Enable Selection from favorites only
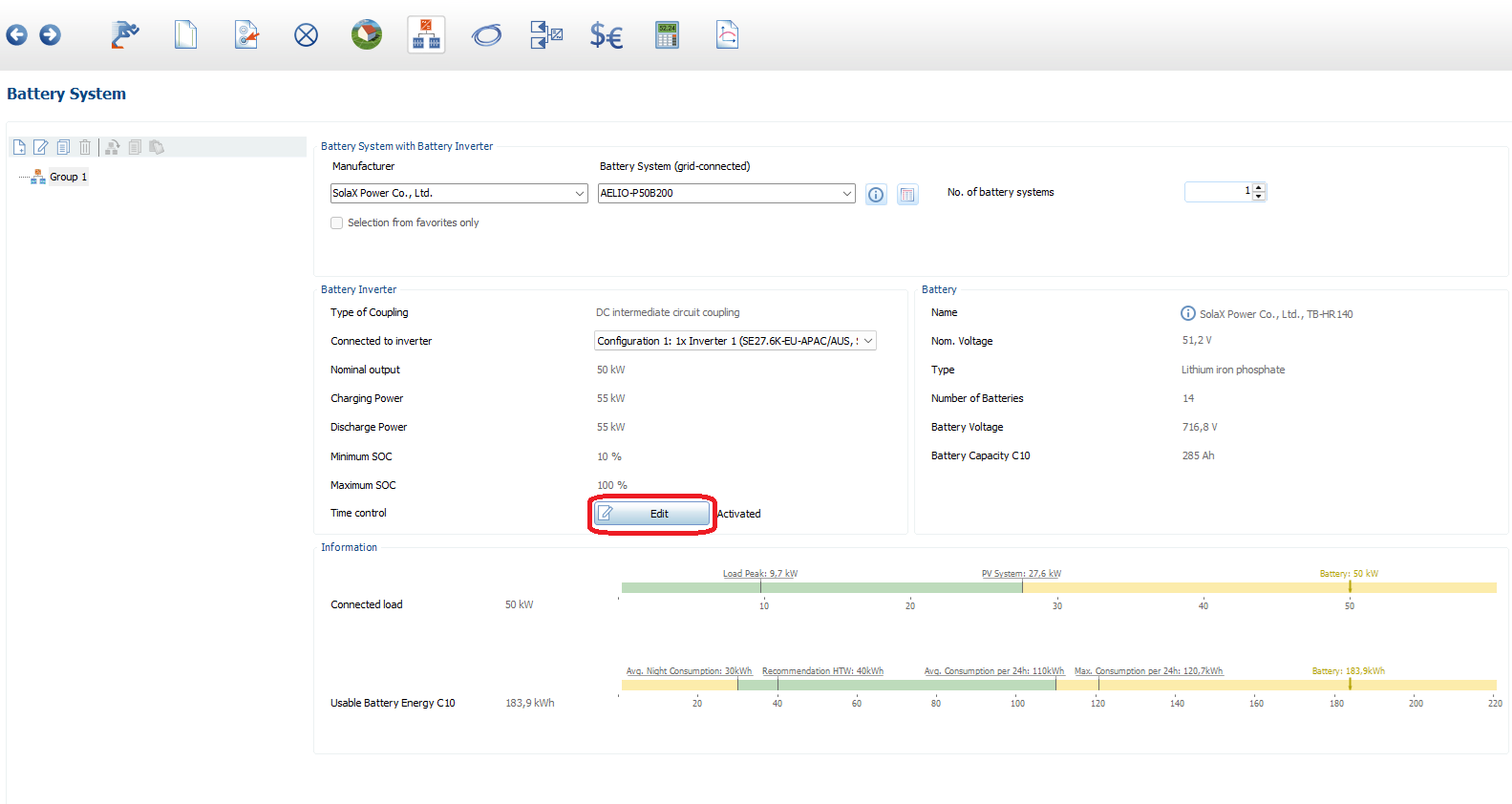Image resolution: width=1512 pixels, height=804 pixels. 336,222
